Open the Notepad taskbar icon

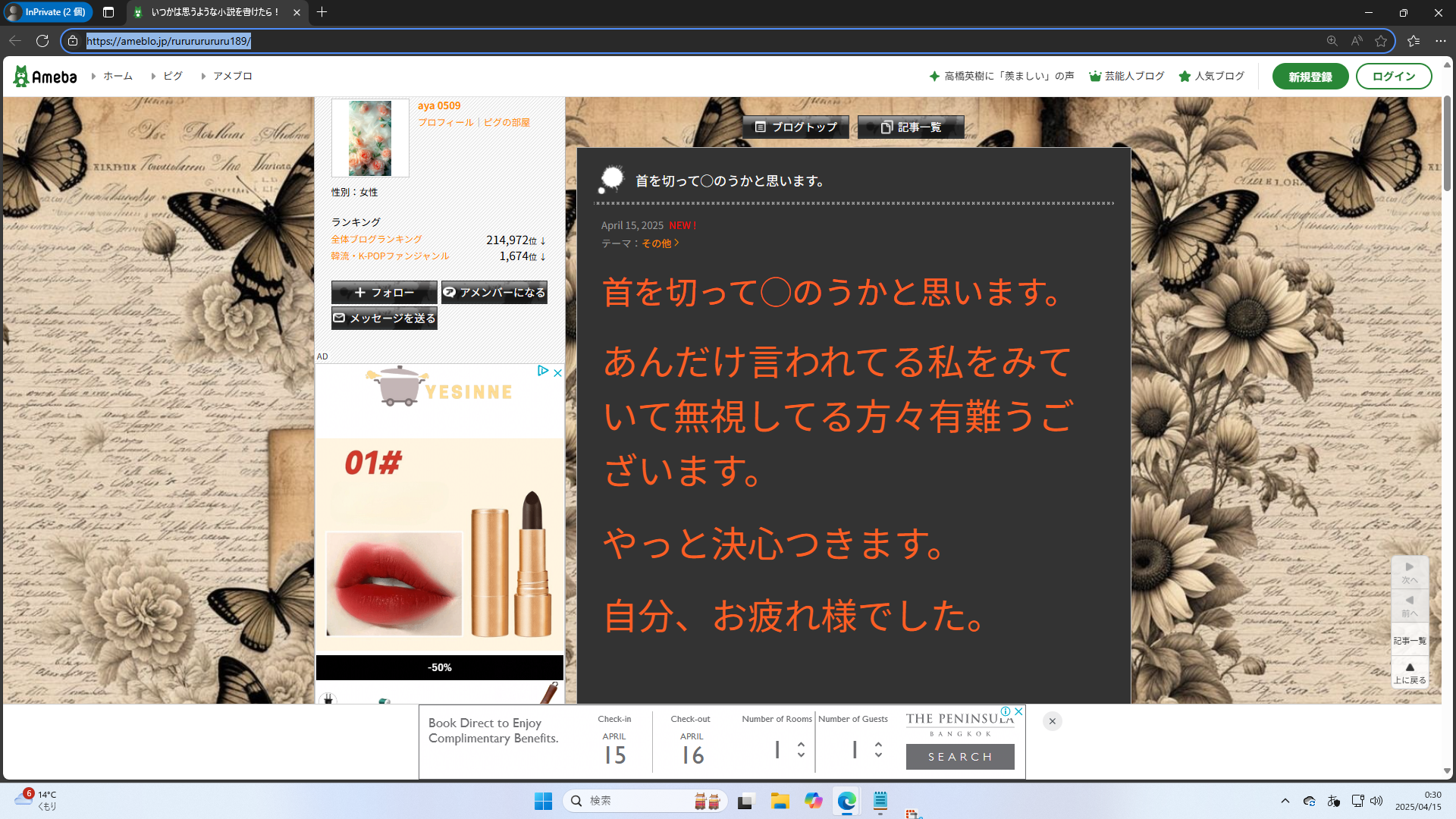pos(880,801)
